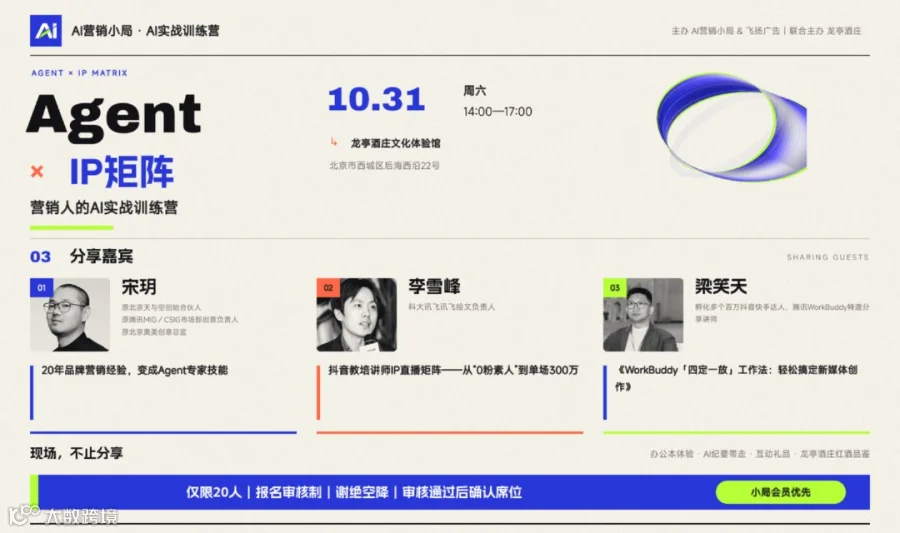Click the text 现场，不止分享

tap(76, 453)
